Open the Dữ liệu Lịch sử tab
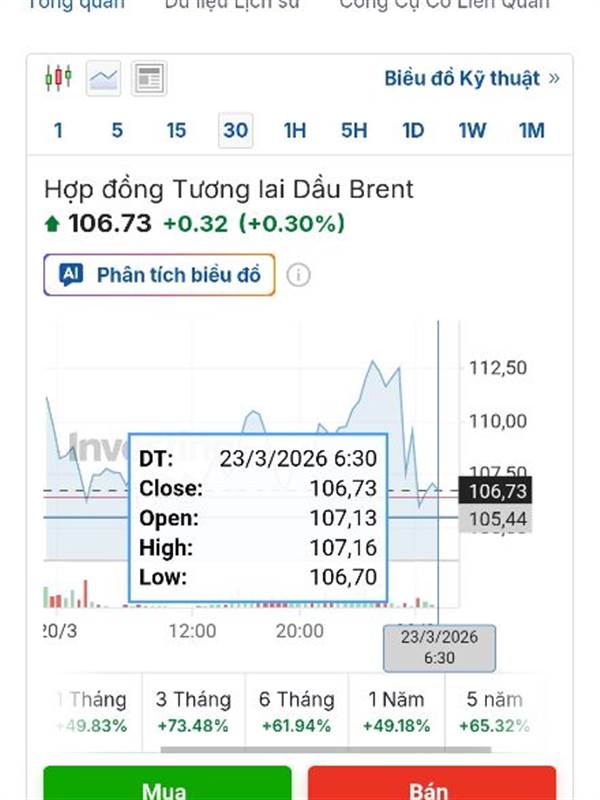 point(231,4)
